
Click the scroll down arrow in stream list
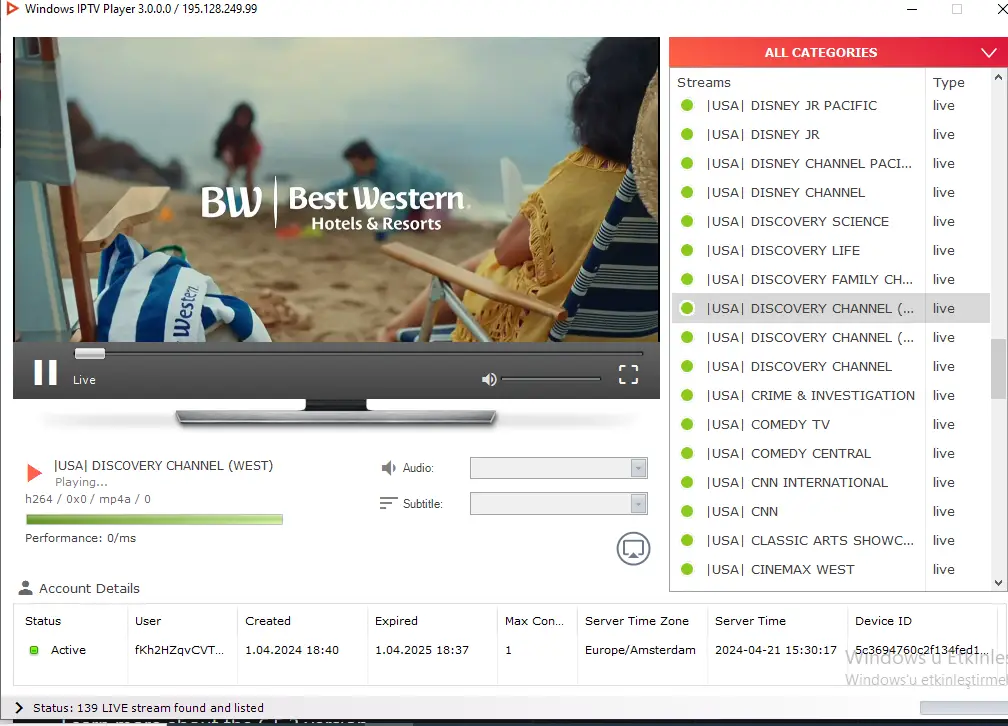998,583
